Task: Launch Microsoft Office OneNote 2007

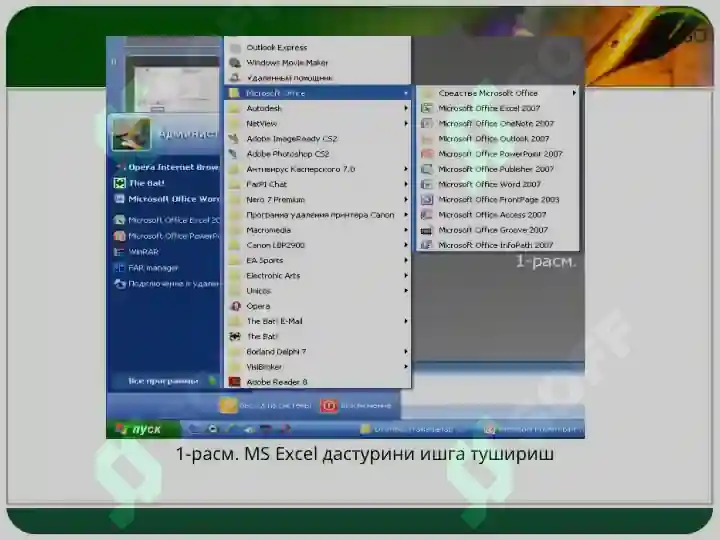Action: pos(497,124)
